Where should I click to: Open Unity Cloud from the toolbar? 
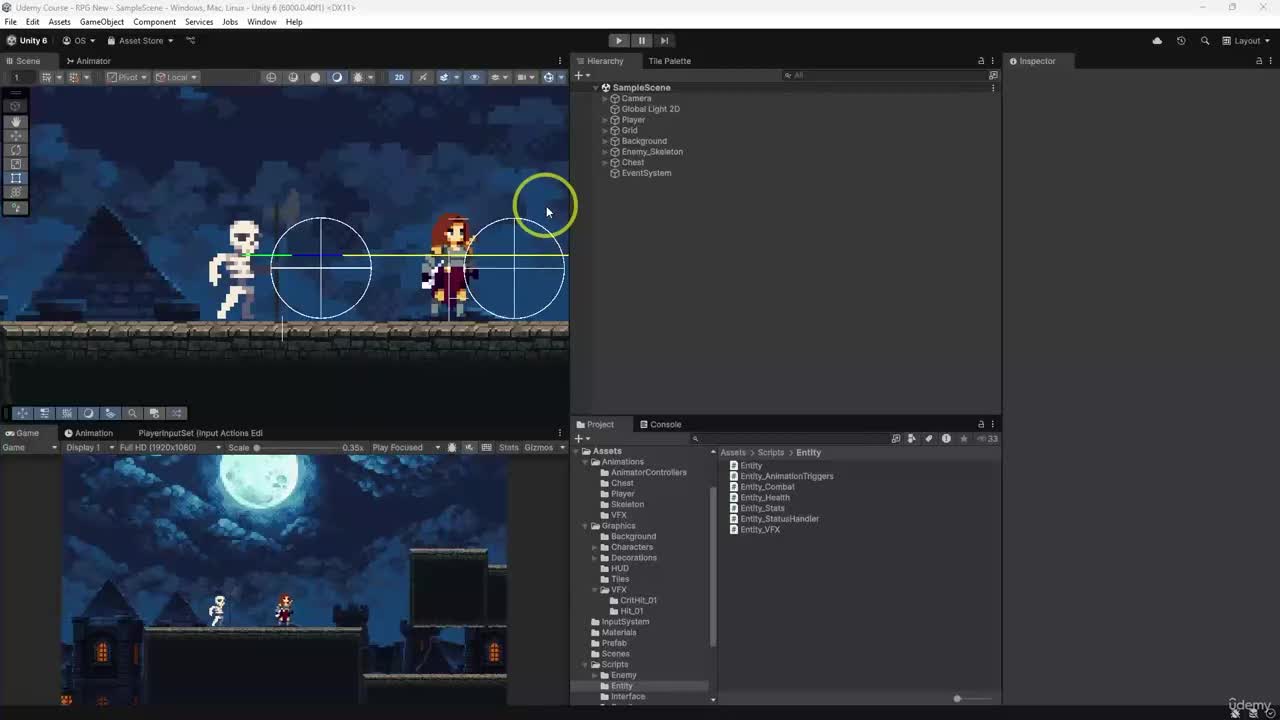coord(1157,41)
